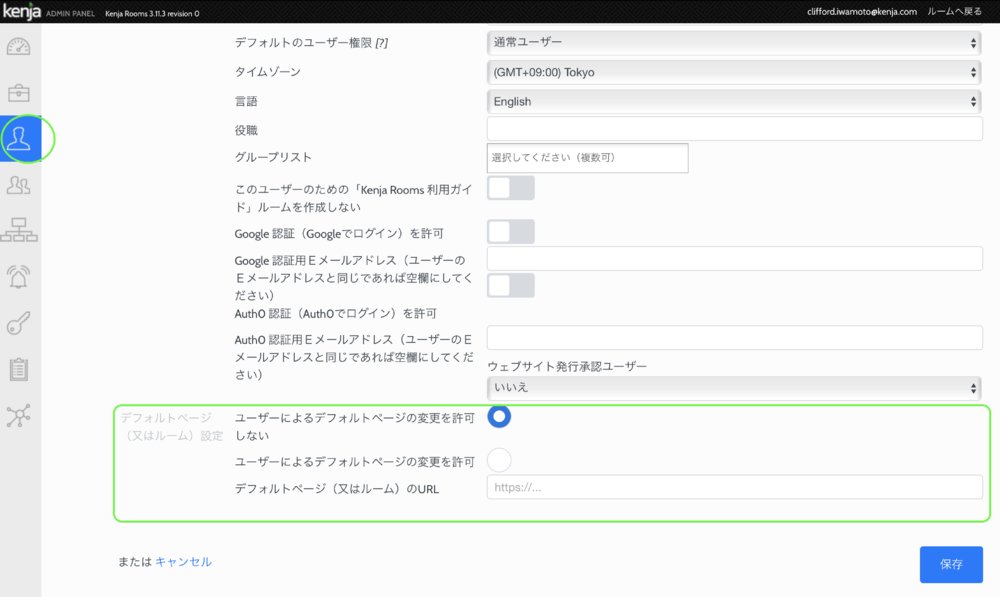Image resolution: width=1000 pixels, height=597 pixels.
Task: Open the alarm bell icon in sidebar
Action: pyautogui.click(x=18, y=277)
